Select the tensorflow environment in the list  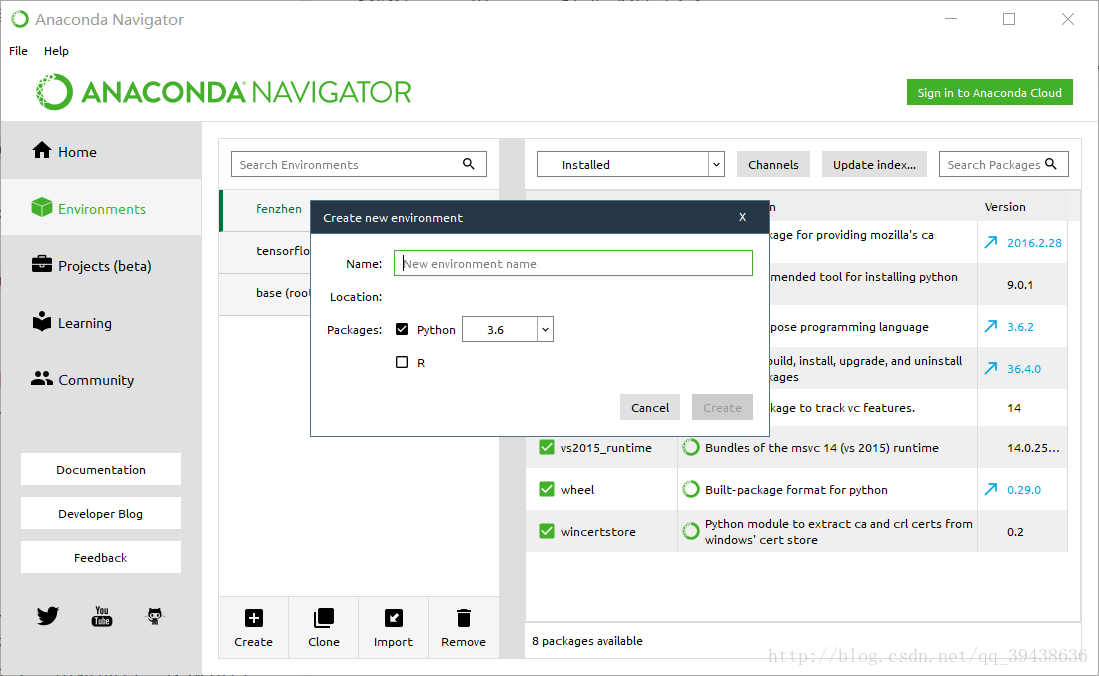(282, 250)
